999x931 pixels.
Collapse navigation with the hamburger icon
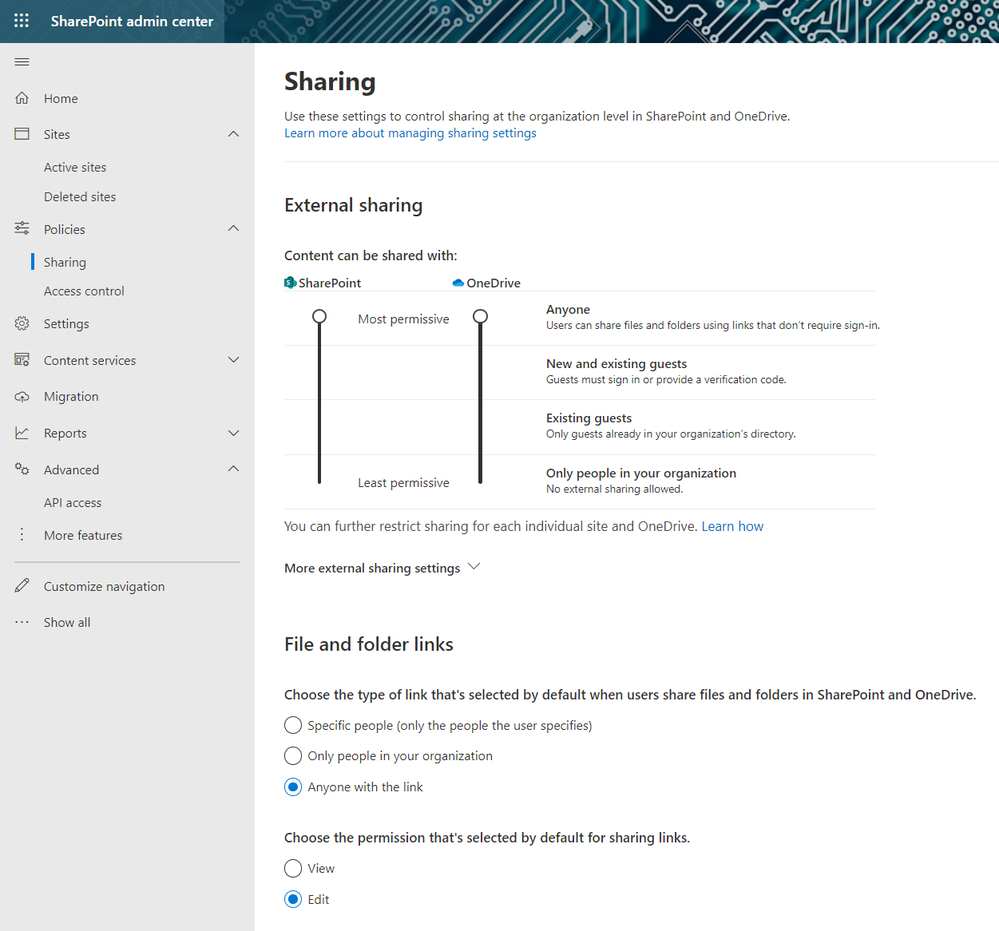22,62
